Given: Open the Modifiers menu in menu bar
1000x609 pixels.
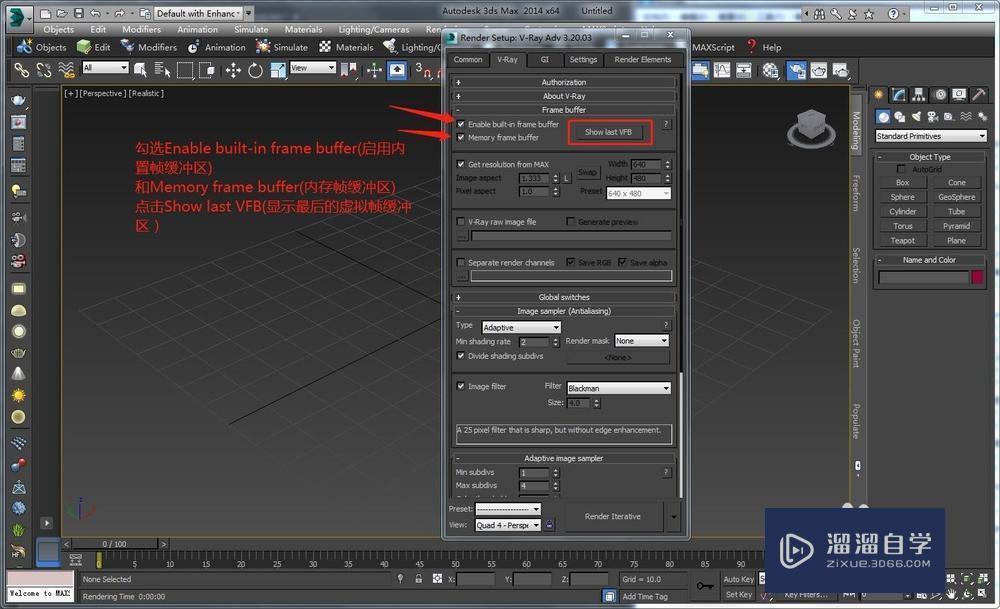Looking at the screenshot, I should [142, 29].
